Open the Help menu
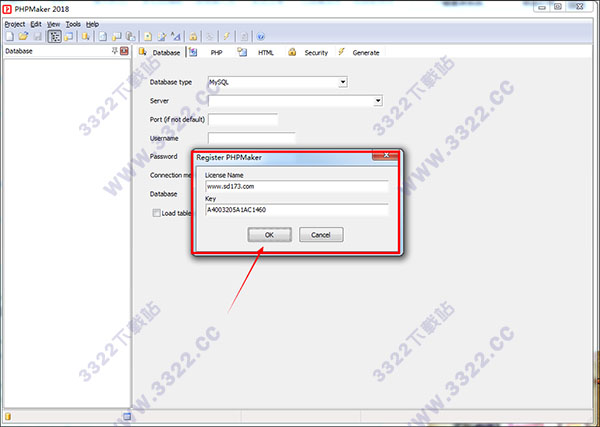600x427 pixels. pos(92,24)
